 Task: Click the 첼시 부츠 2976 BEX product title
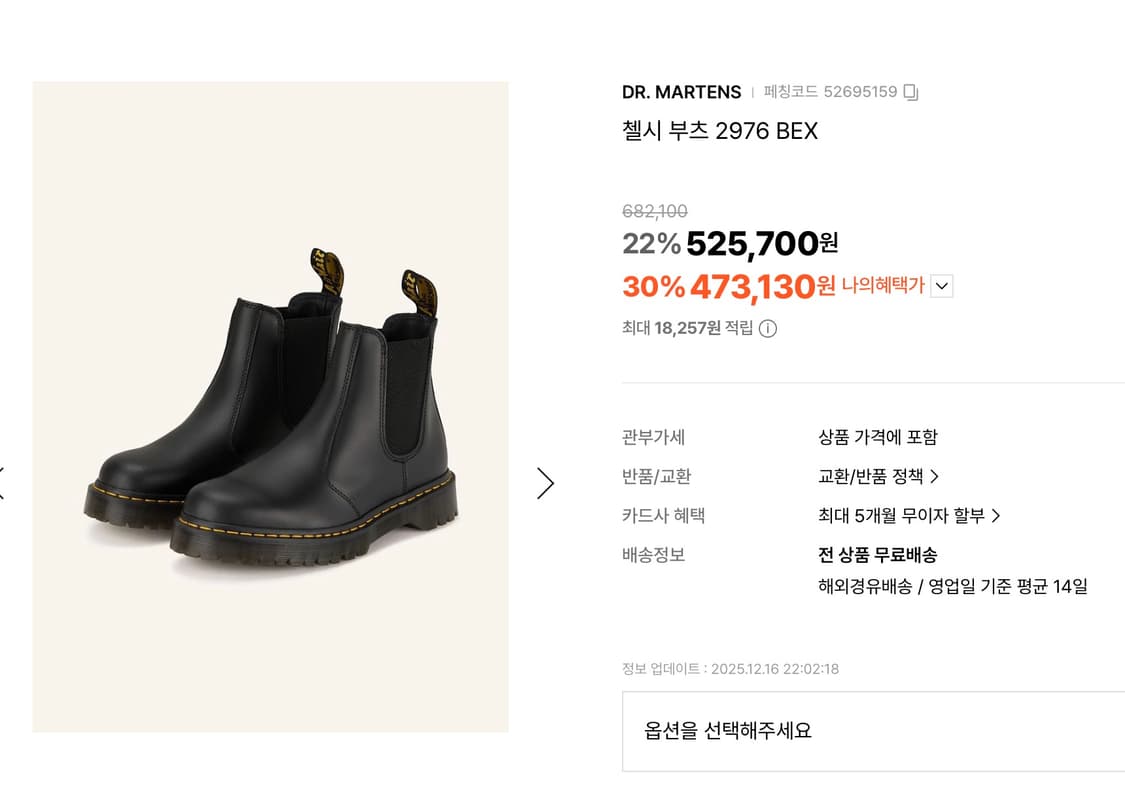coord(718,131)
